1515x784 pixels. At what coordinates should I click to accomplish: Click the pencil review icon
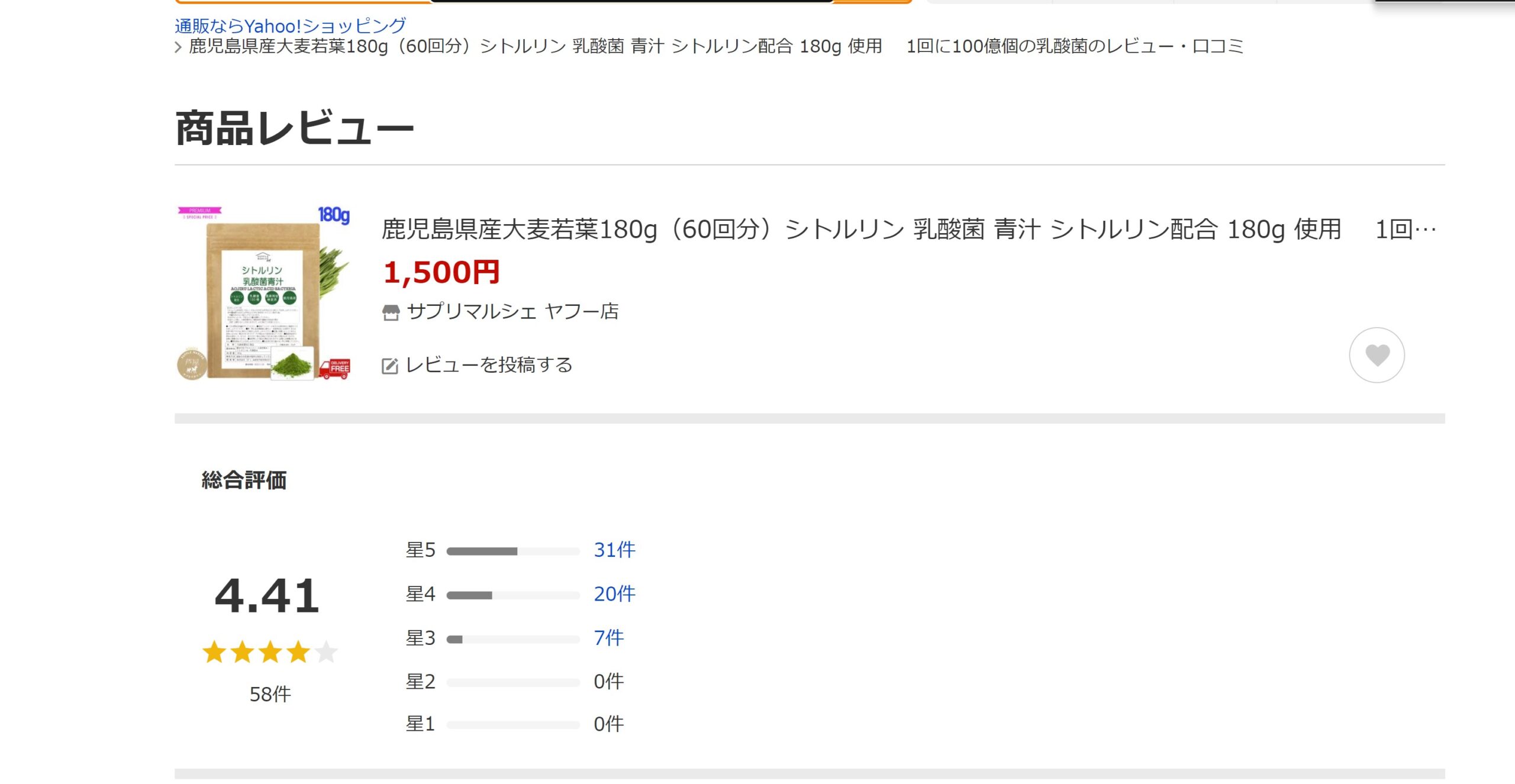coord(389,366)
